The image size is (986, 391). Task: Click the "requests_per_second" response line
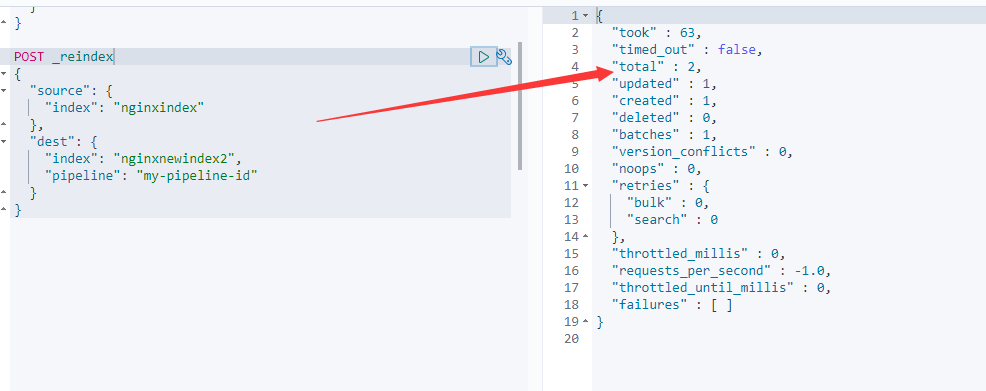coord(721,271)
